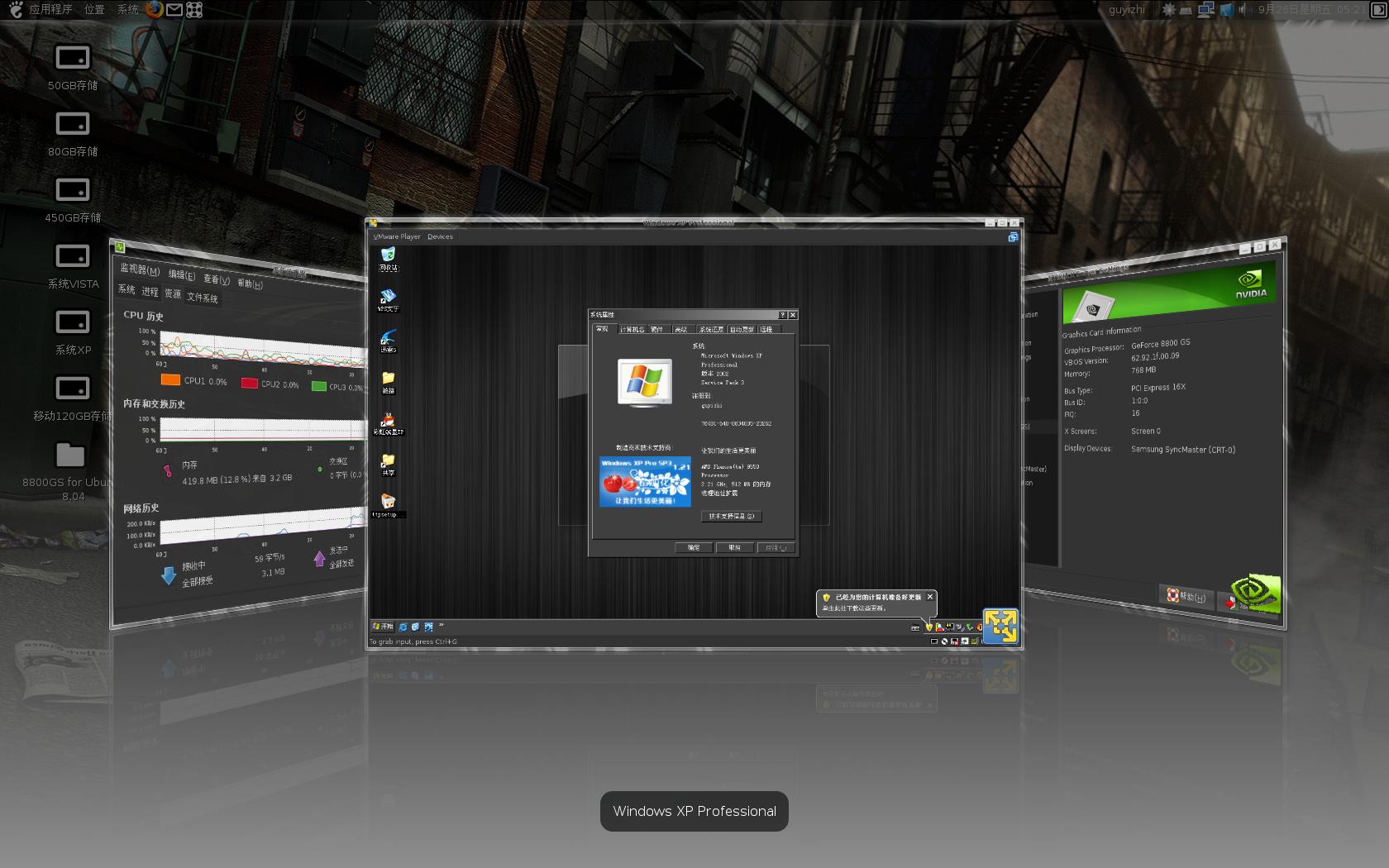Screen dimensions: 1389x868
Task: Click help question mark in 系统属性 title bar
Action: 782,315
